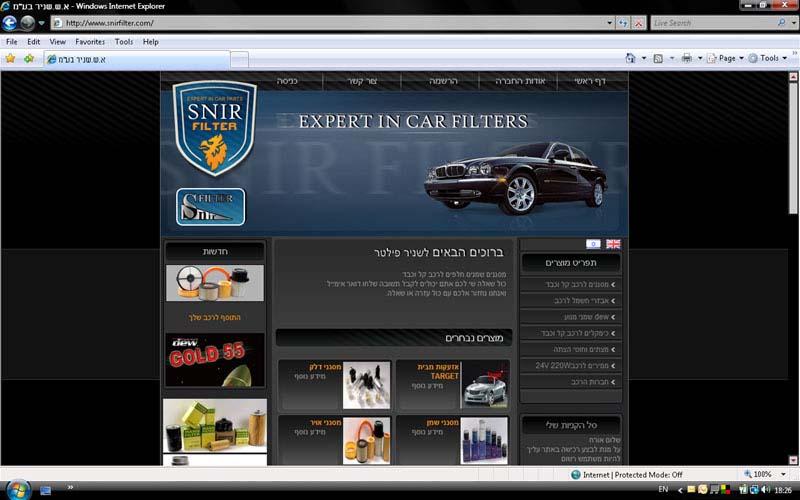This screenshot has width=800, height=500.
Task: Open the 24V 220W converters category
Action: click(x=570, y=366)
